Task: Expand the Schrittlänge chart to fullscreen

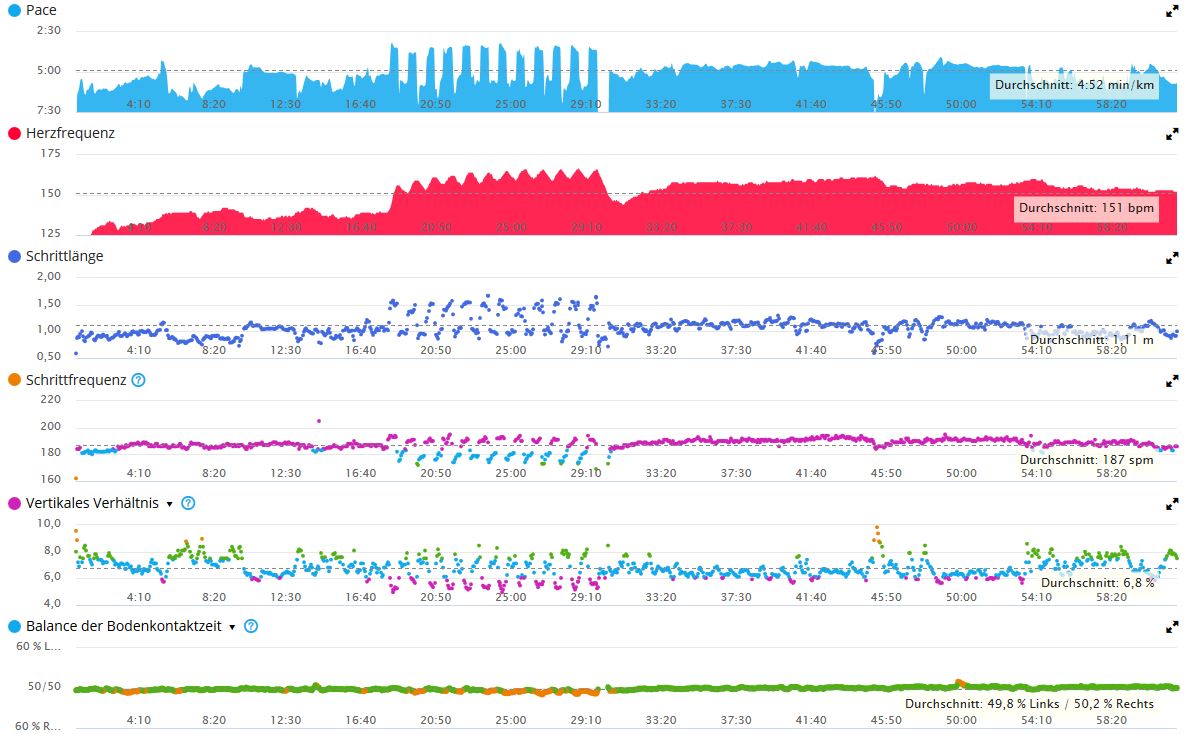Action: pyautogui.click(x=1172, y=258)
